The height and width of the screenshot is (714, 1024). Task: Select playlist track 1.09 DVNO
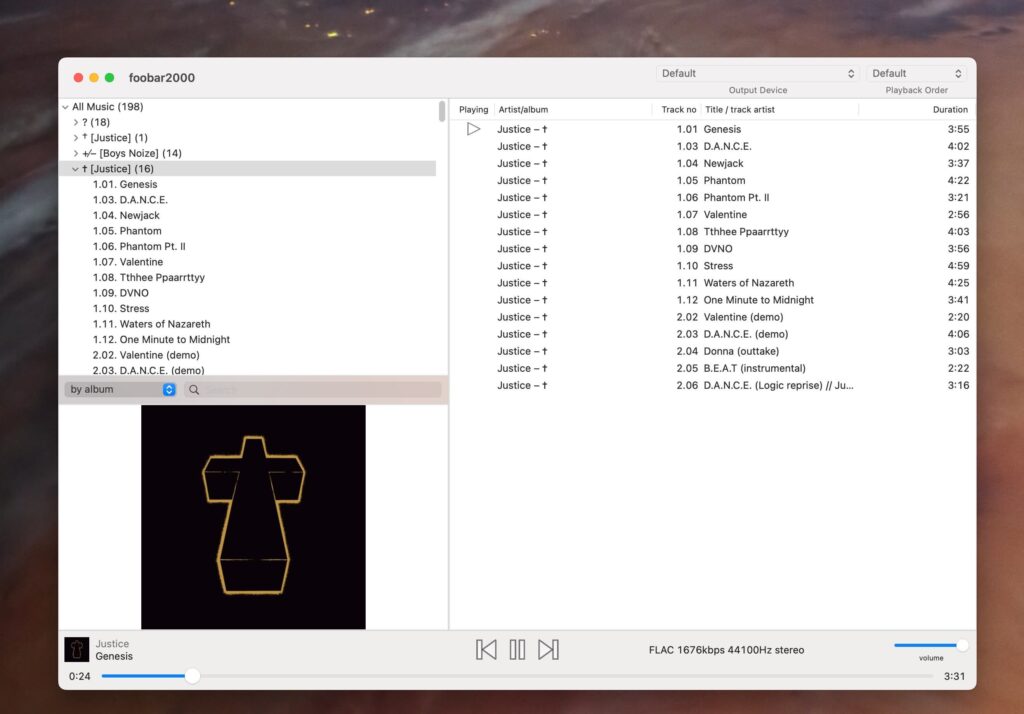click(x=713, y=249)
